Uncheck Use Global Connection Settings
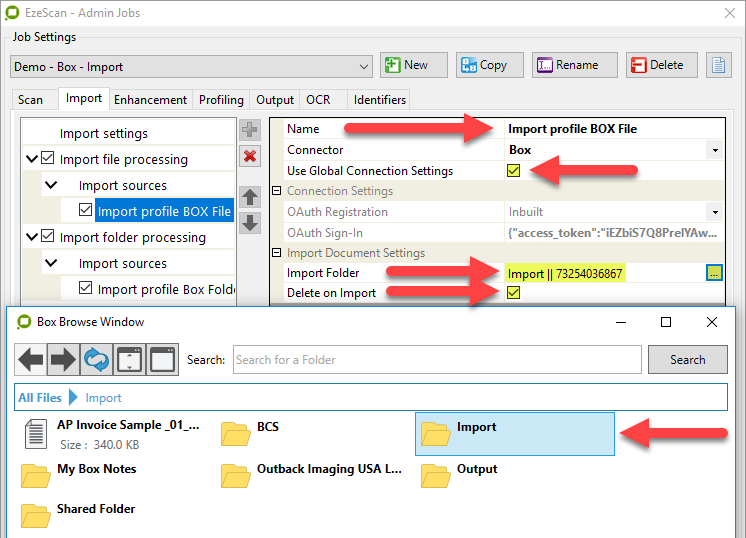This screenshot has height=538, width=746. (x=513, y=170)
